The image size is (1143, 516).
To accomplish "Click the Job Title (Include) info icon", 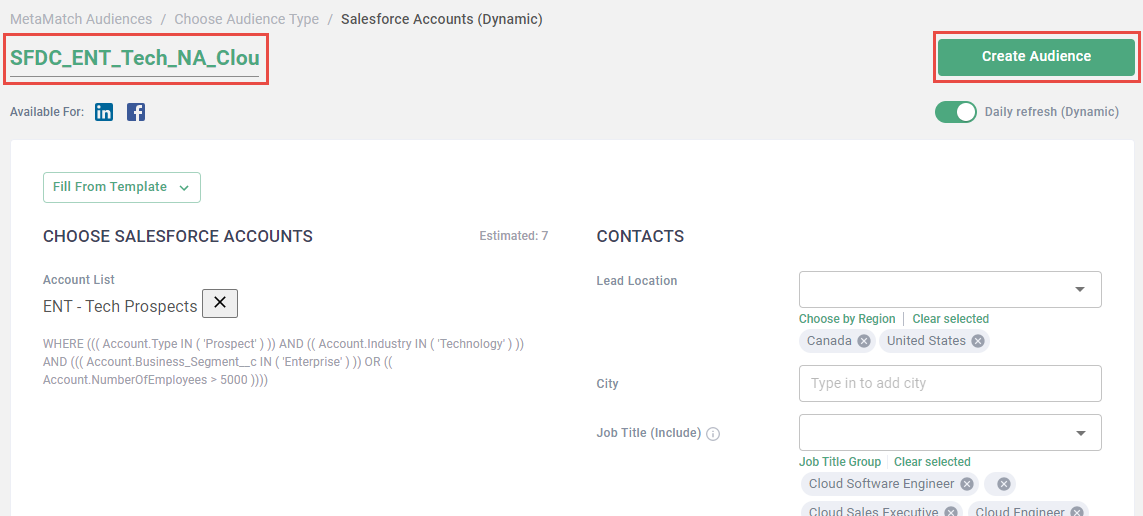I will (713, 434).
